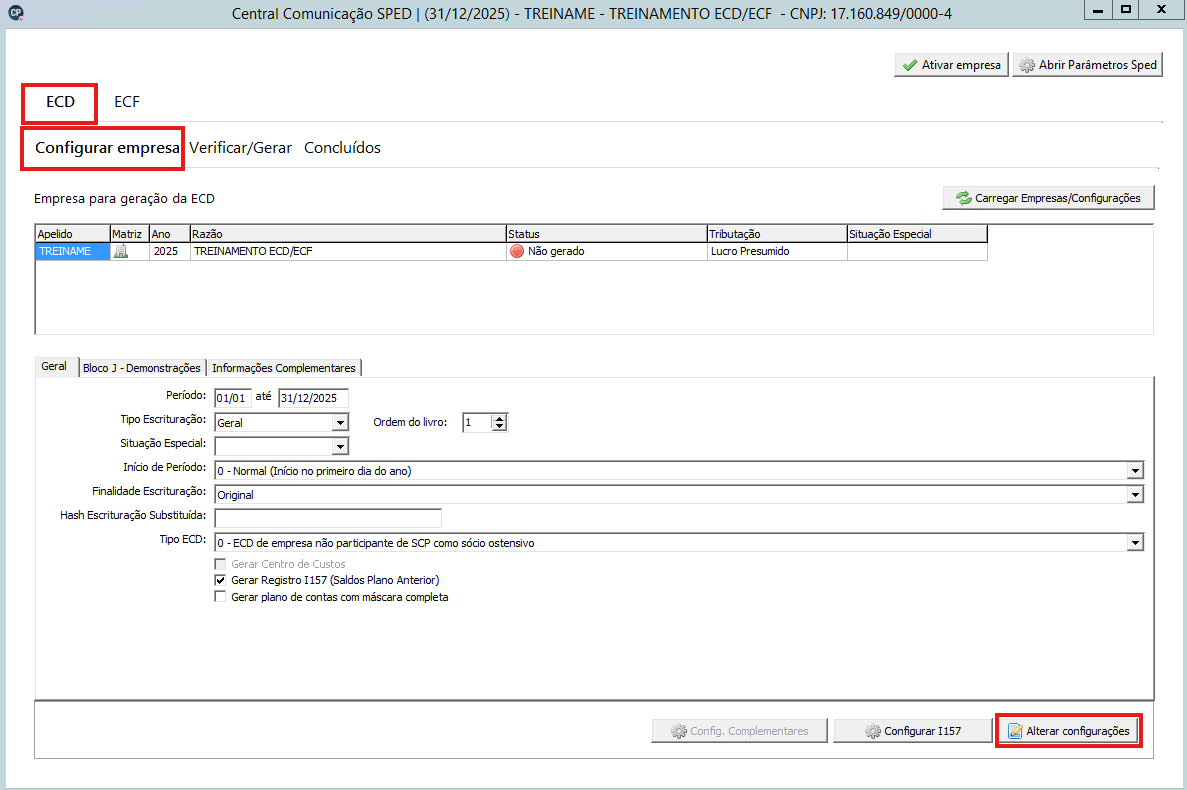Maximize the Central Comunicação SPED window
The height and width of the screenshot is (790, 1187).
1126,10
